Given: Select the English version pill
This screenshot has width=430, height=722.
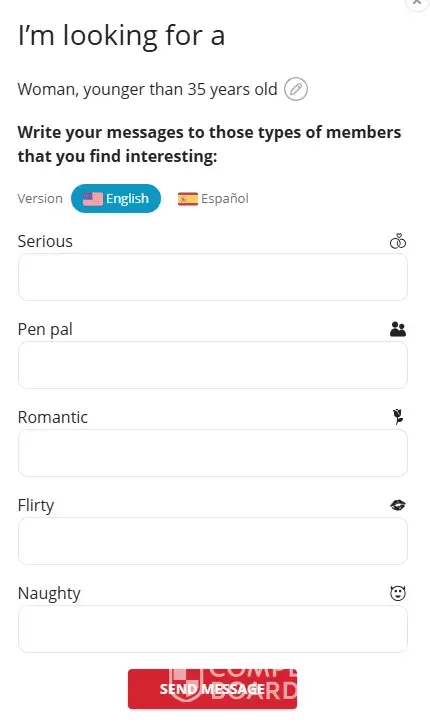Looking at the screenshot, I should pyautogui.click(x=116, y=198).
